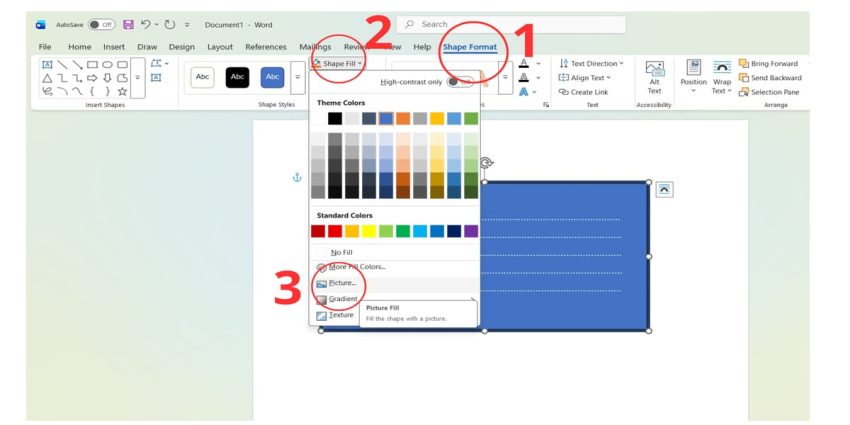
Task: Click the rotate handle above the shape
Action: point(486,163)
